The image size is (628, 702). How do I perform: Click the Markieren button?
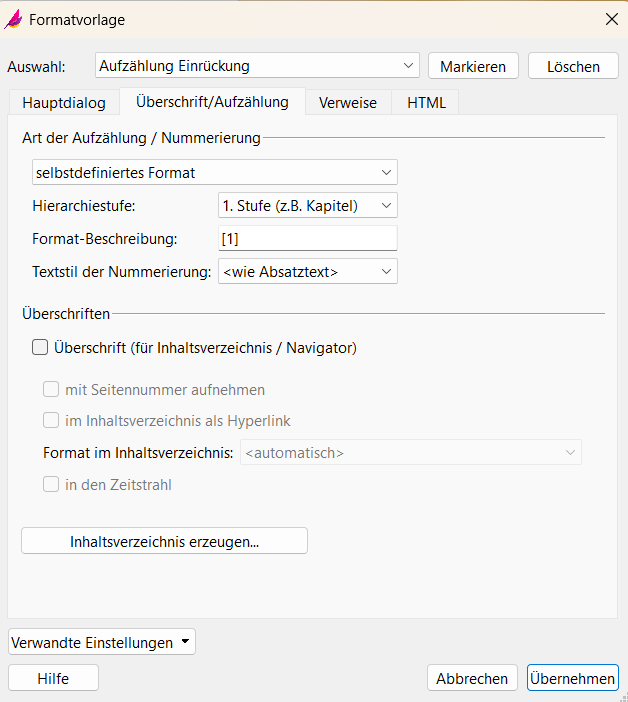click(473, 66)
